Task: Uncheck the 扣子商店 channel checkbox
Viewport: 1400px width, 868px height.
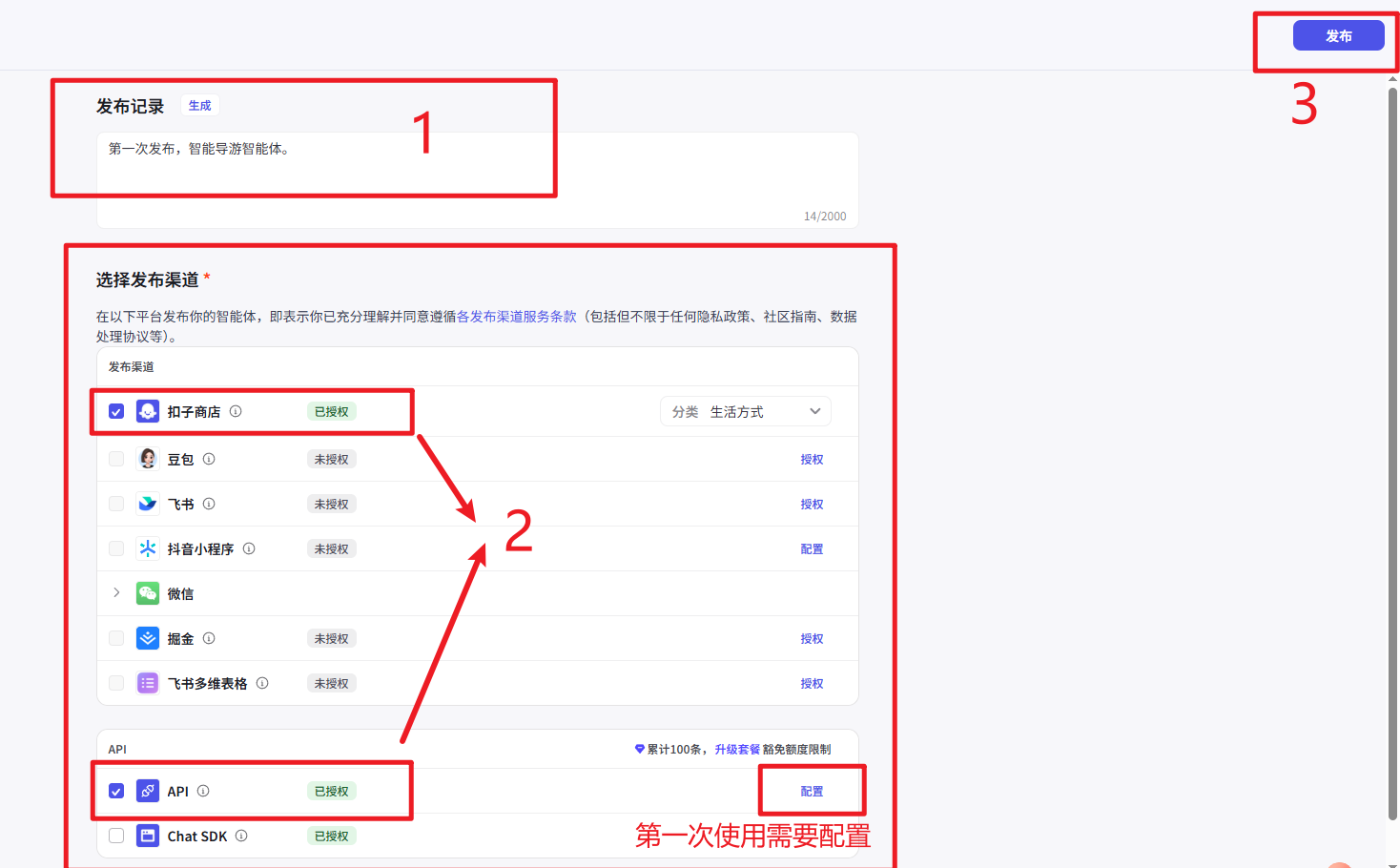Action: 116,411
